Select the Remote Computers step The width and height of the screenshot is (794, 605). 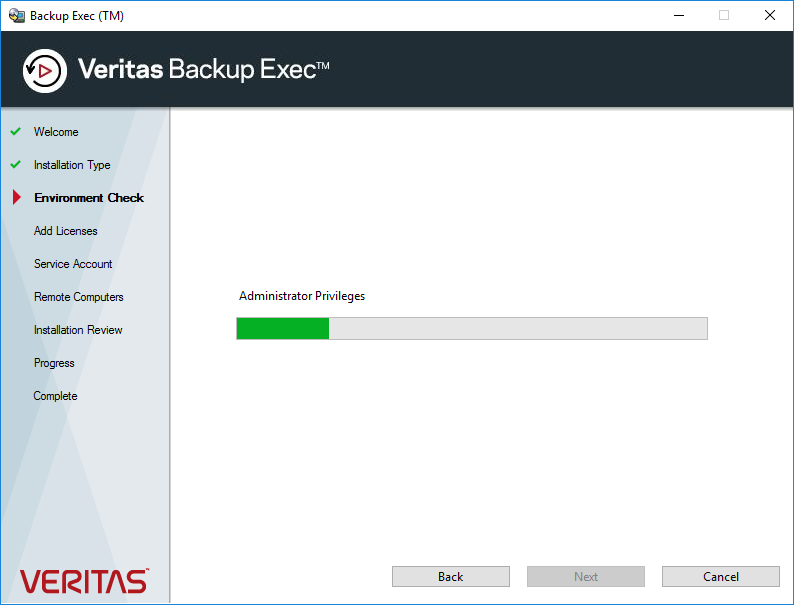pyautogui.click(x=78, y=297)
